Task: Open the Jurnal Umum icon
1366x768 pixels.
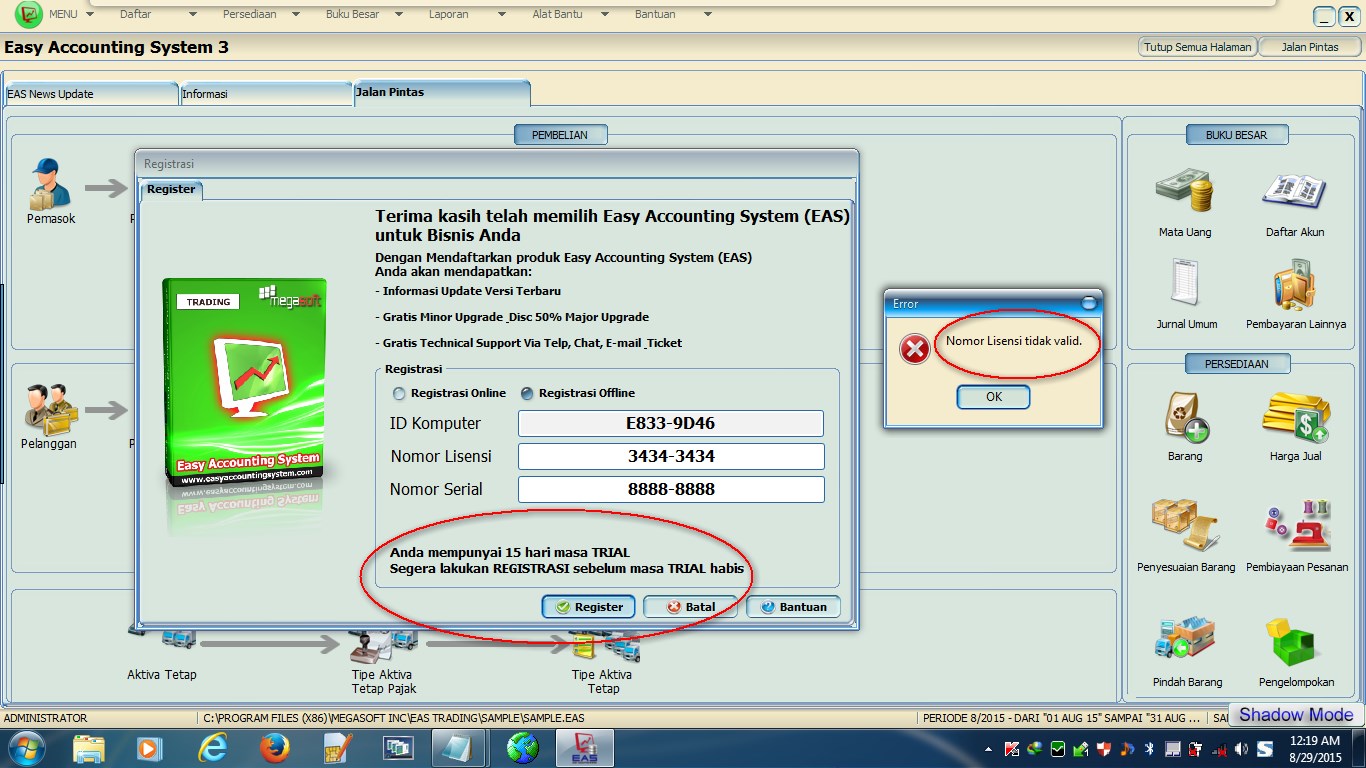Action: tap(1185, 284)
